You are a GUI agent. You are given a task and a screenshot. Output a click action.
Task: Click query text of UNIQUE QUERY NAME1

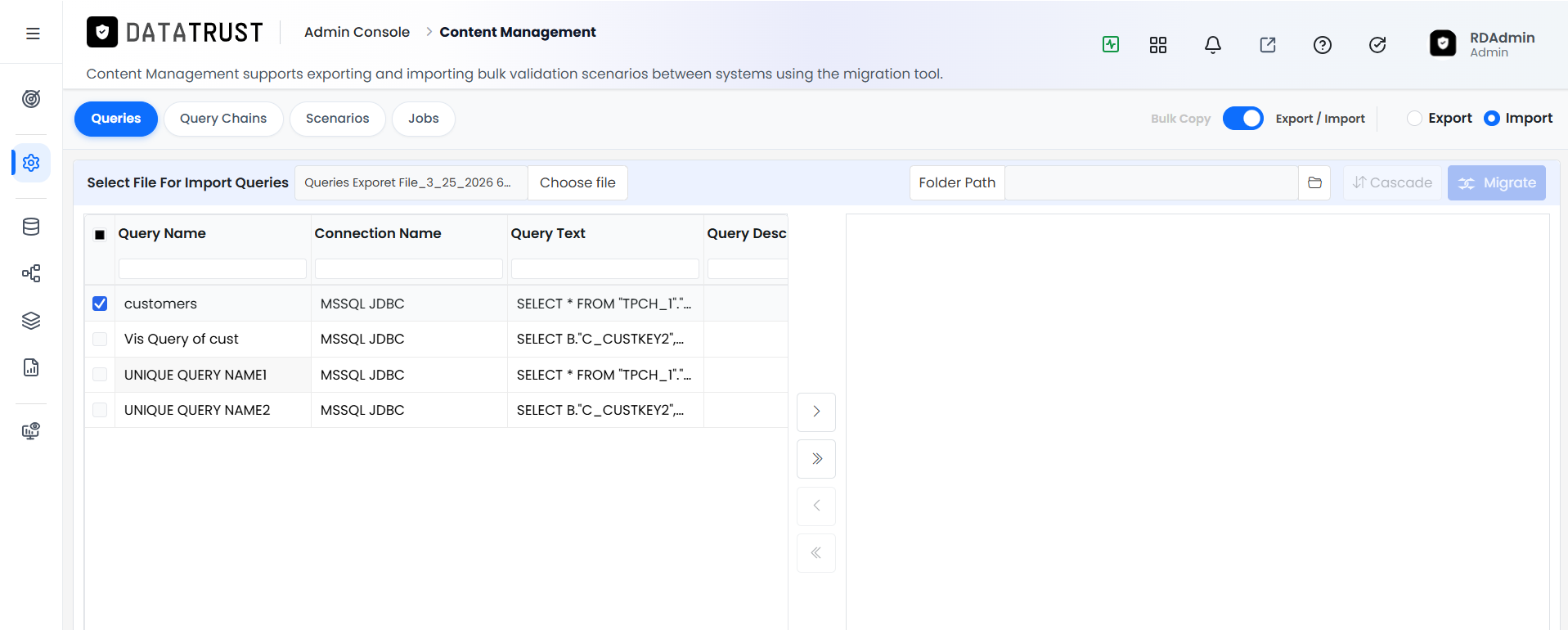tap(604, 375)
